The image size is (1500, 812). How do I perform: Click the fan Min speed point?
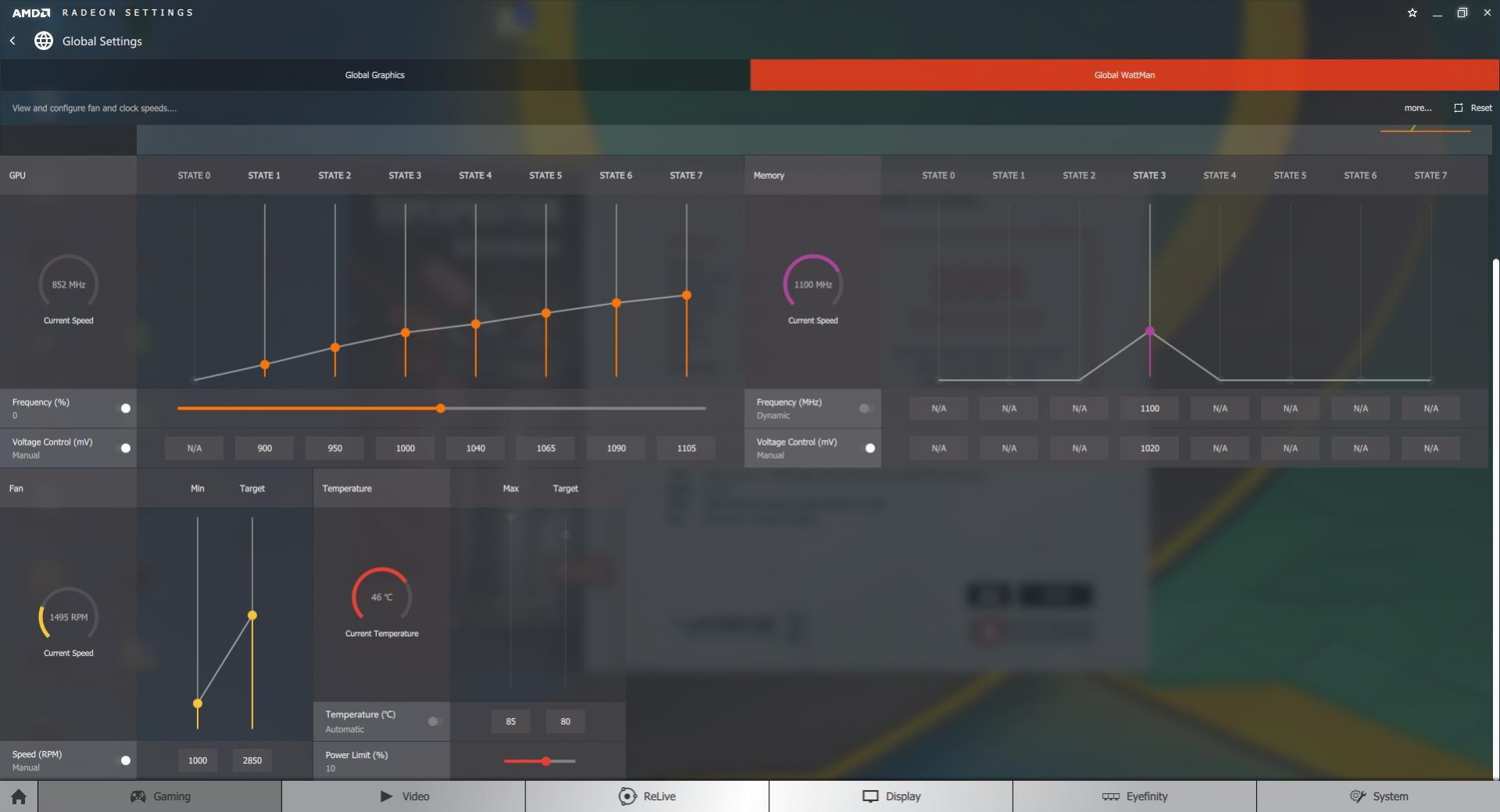pos(198,703)
